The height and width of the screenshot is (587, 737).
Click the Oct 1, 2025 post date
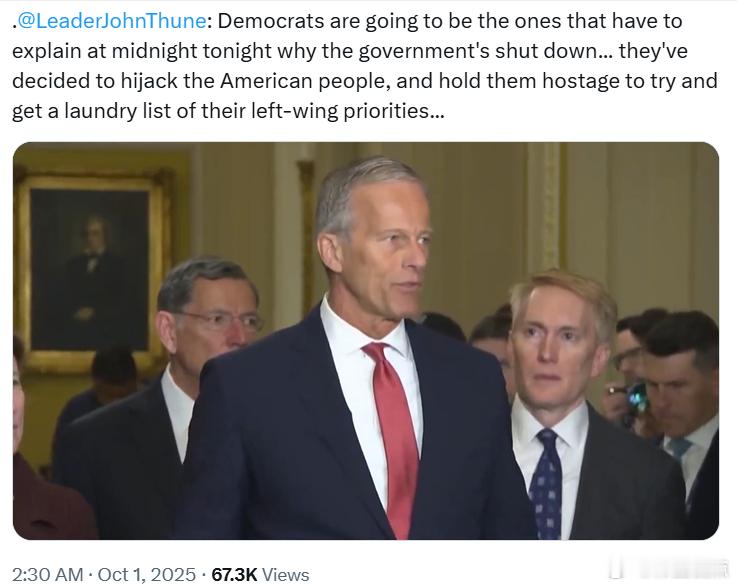click(147, 574)
